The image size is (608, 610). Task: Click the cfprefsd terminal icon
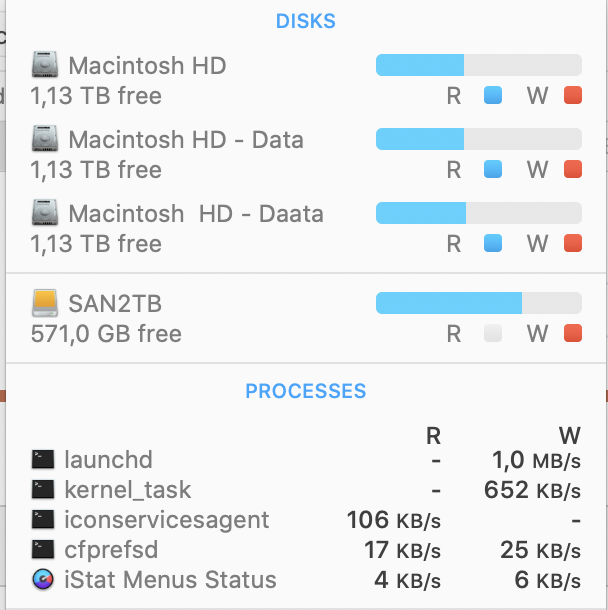(43, 549)
